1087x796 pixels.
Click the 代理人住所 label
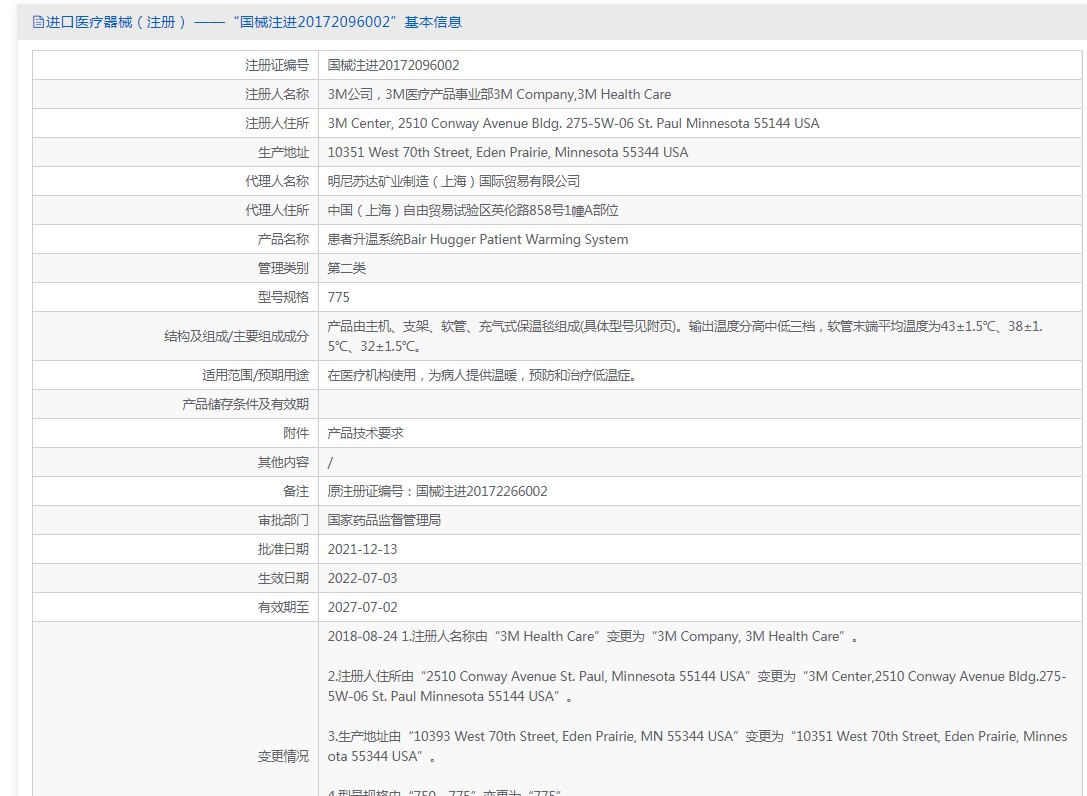click(x=277, y=210)
